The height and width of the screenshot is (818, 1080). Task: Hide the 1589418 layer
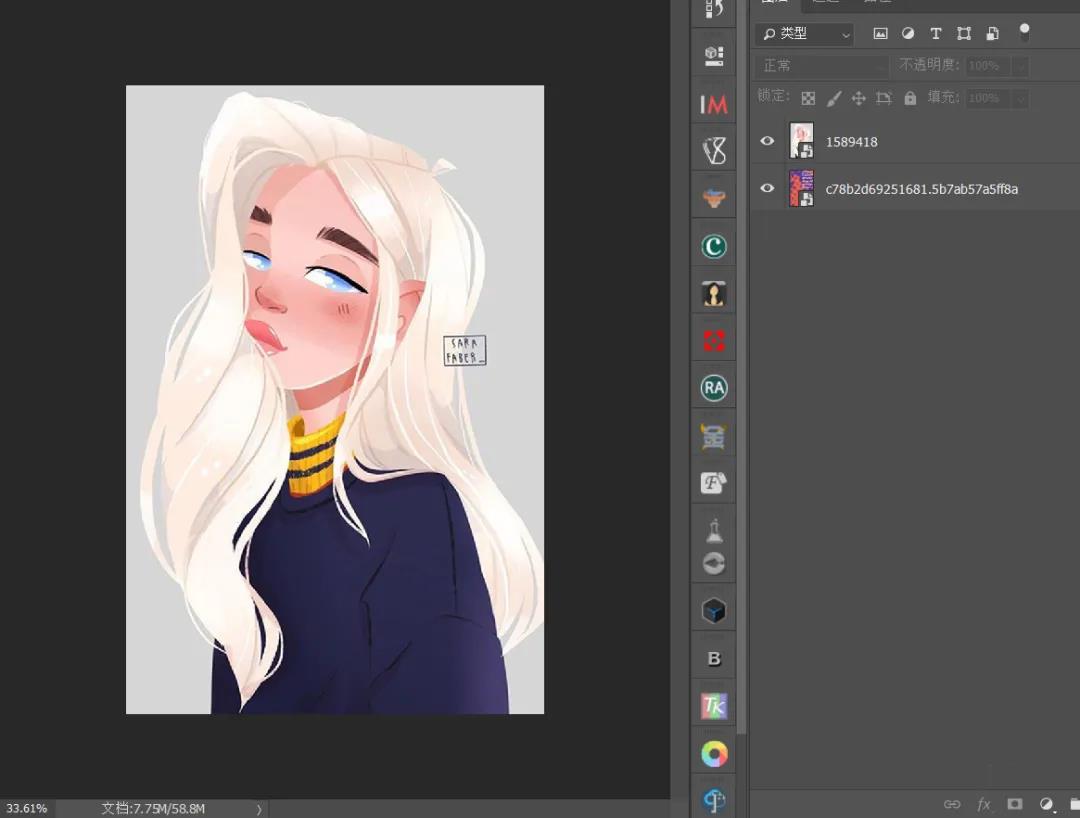pos(767,141)
